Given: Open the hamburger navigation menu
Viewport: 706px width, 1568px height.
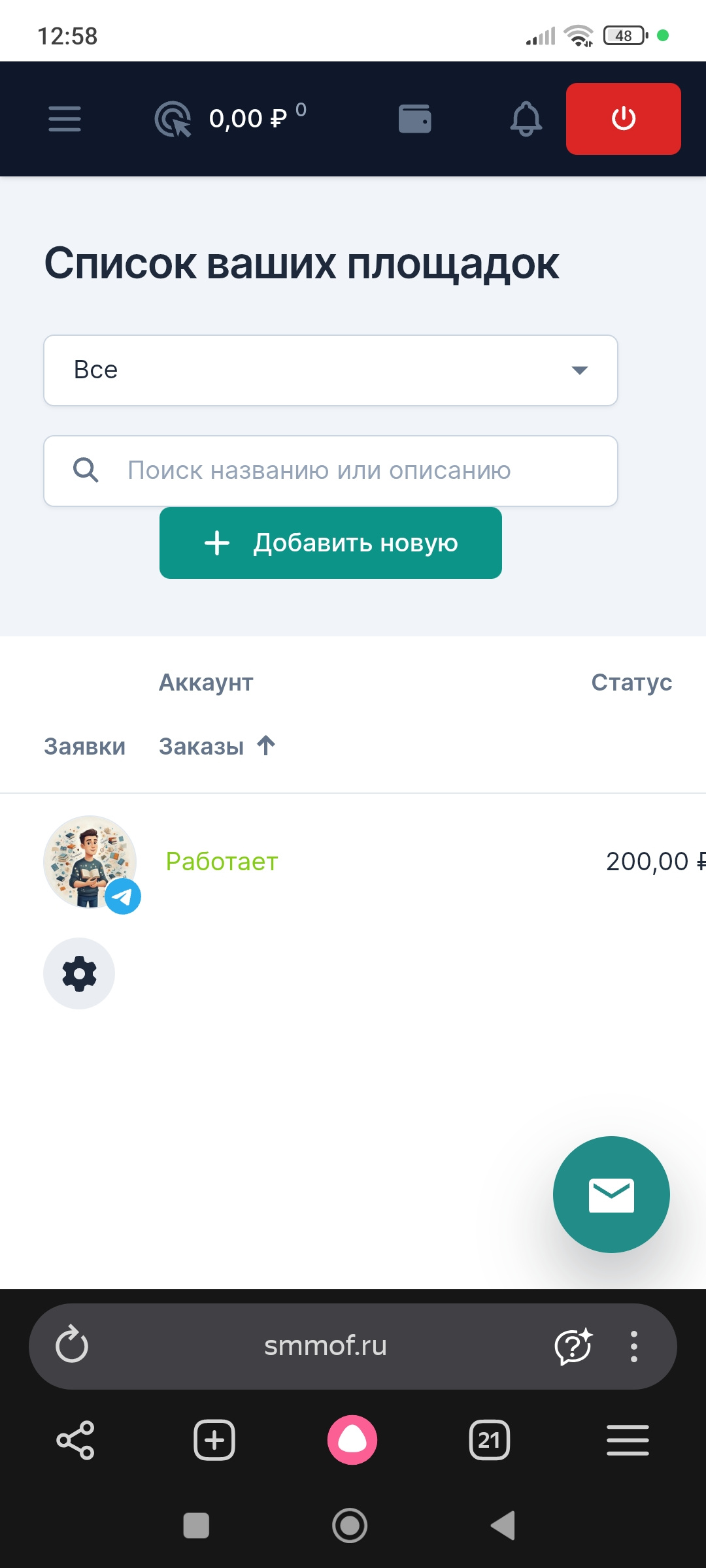Looking at the screenshot, I should 65,119.
